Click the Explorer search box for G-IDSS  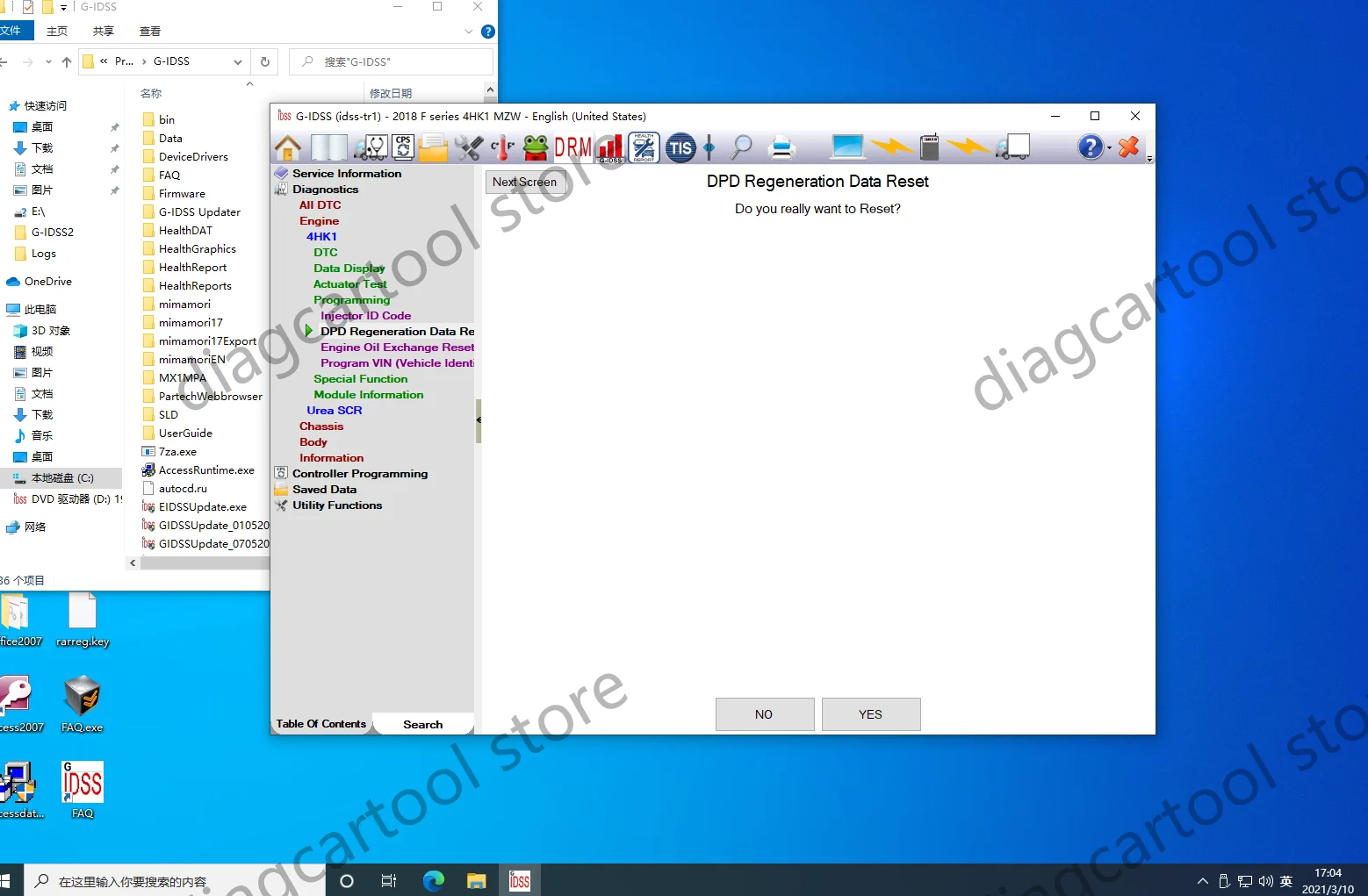click(391, 61)
